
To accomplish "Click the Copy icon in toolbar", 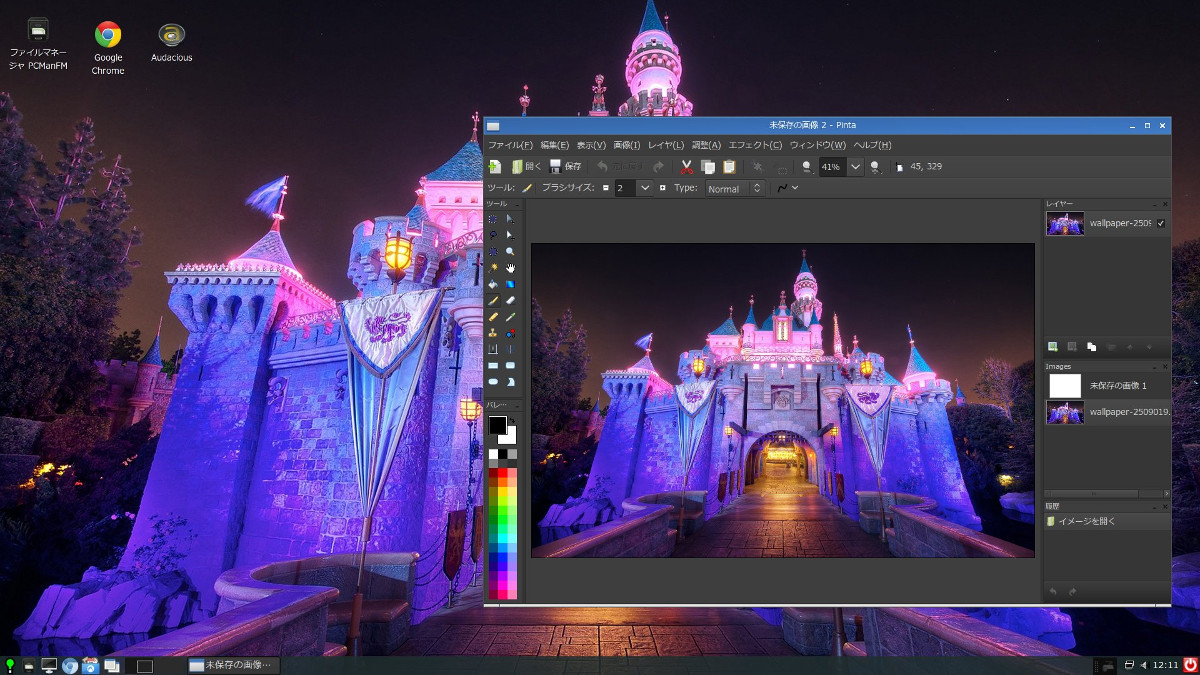I will click(708, 167).
